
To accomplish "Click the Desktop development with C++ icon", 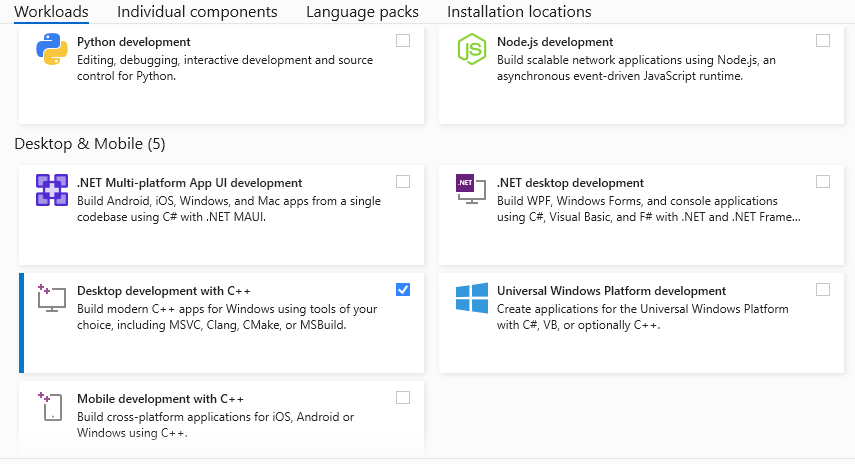I will coord(51,297).
